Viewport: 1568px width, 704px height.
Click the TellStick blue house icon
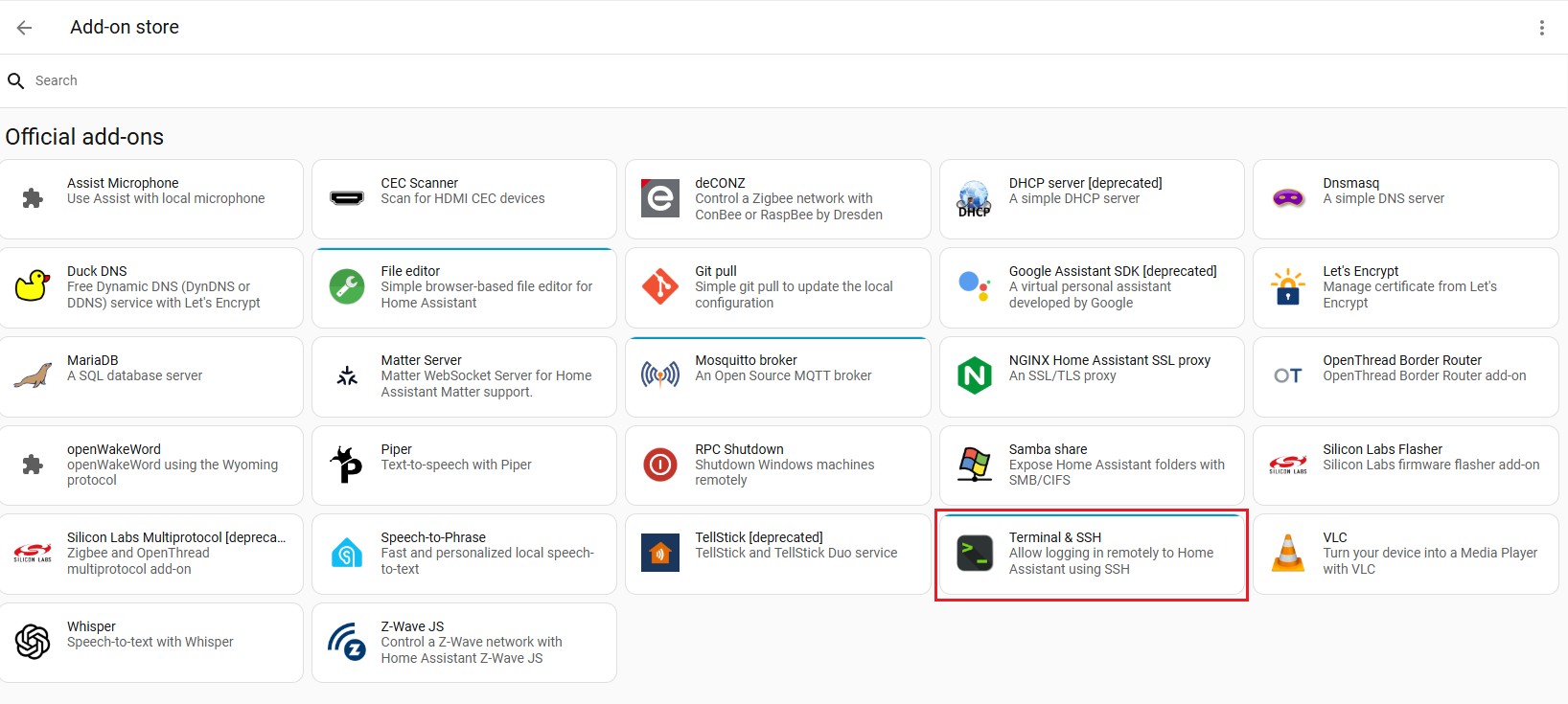[x=660, y=553]
